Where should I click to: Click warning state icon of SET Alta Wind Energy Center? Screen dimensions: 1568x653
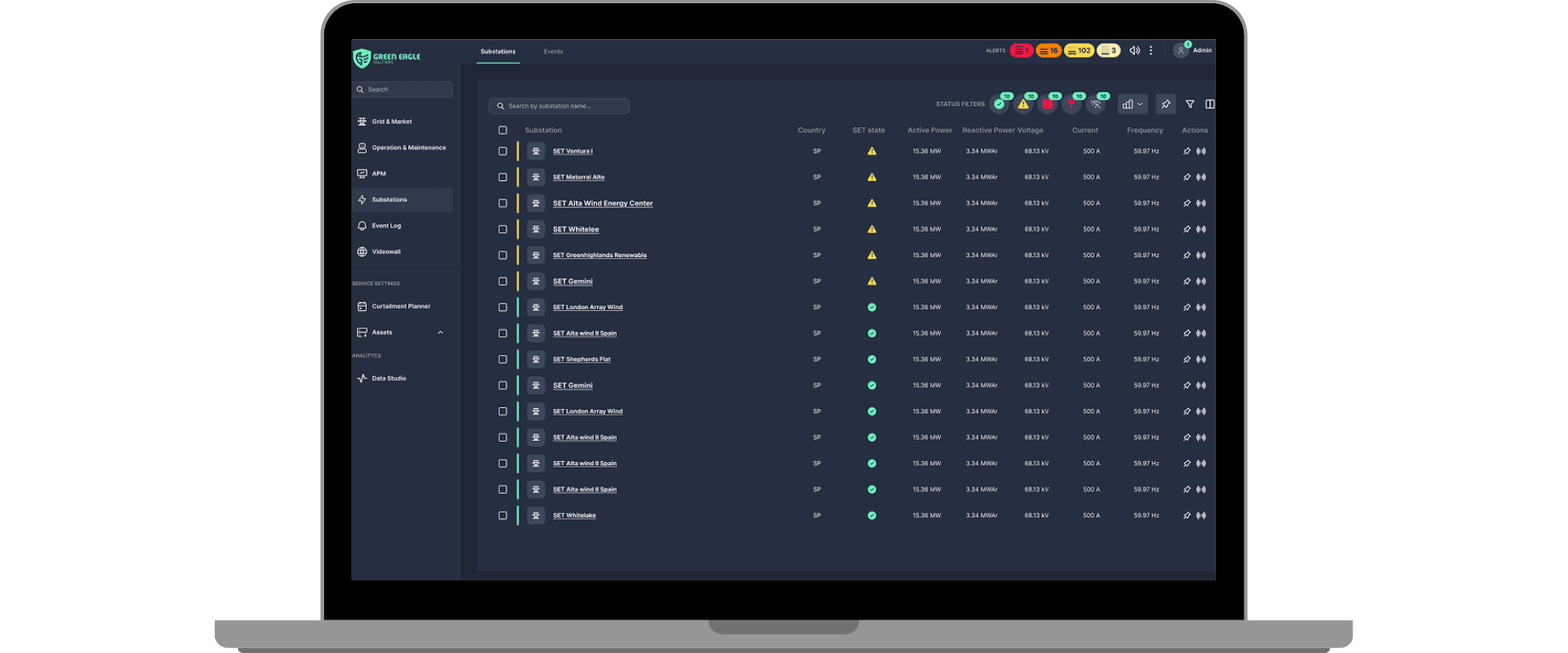point(871,203)
